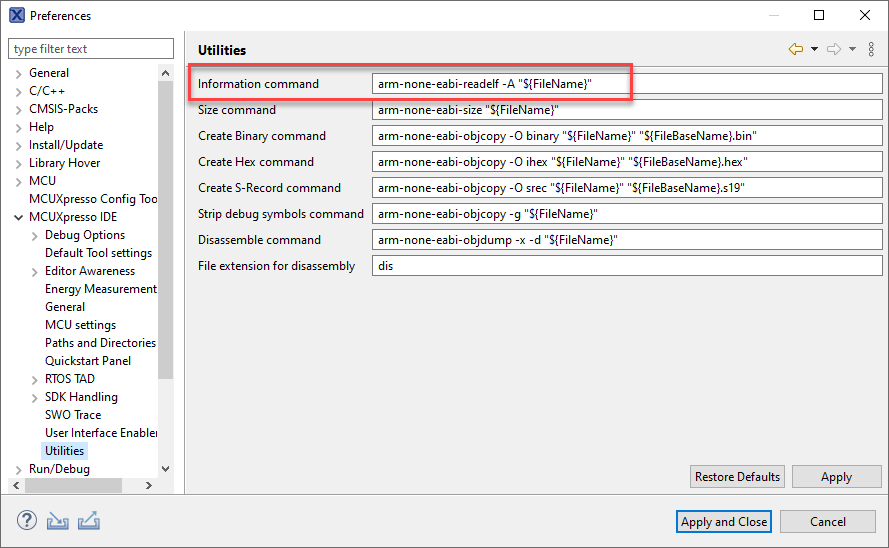889x548 pixels.
Task: Collapse the MCUXpresso IDE tree node
Action: (x=19, y=217)
